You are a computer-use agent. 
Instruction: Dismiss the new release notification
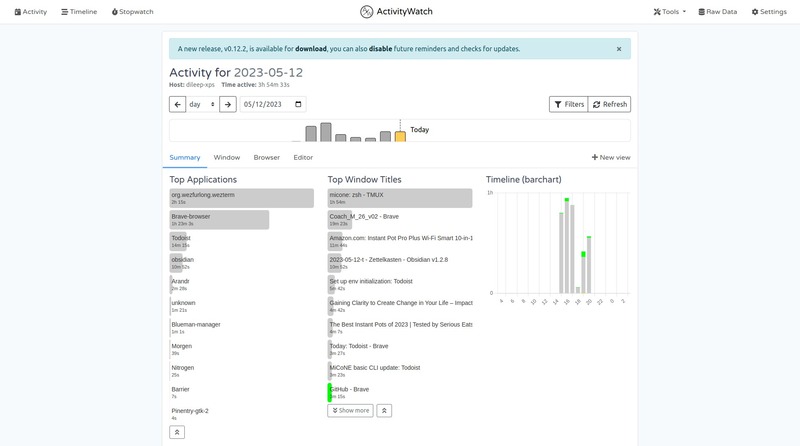[x=619, y=49]
